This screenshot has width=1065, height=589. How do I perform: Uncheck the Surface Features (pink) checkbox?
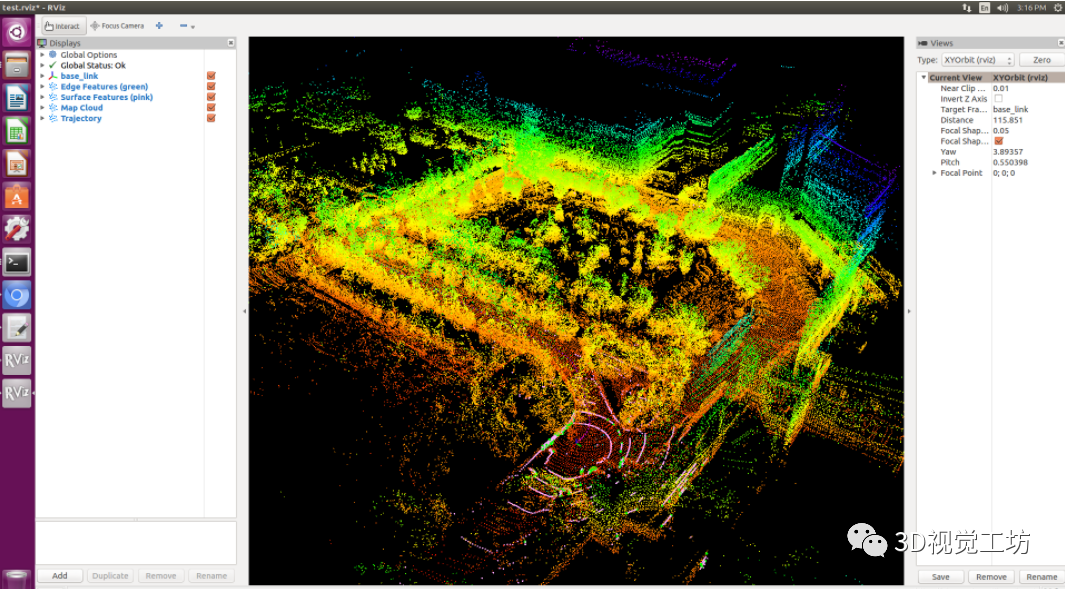pos(211,97)
